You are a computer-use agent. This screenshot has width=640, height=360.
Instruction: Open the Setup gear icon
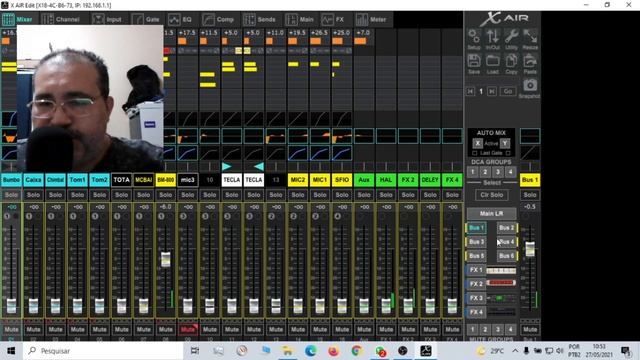pyautogui.click(x=474, y=39)
